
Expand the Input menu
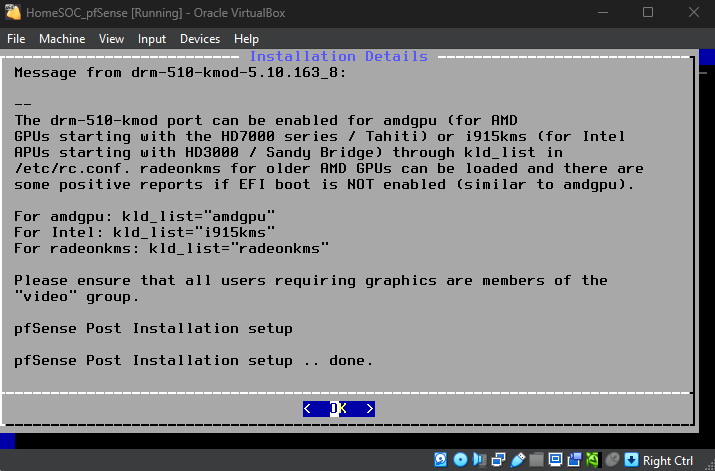[x=152, y=39]
